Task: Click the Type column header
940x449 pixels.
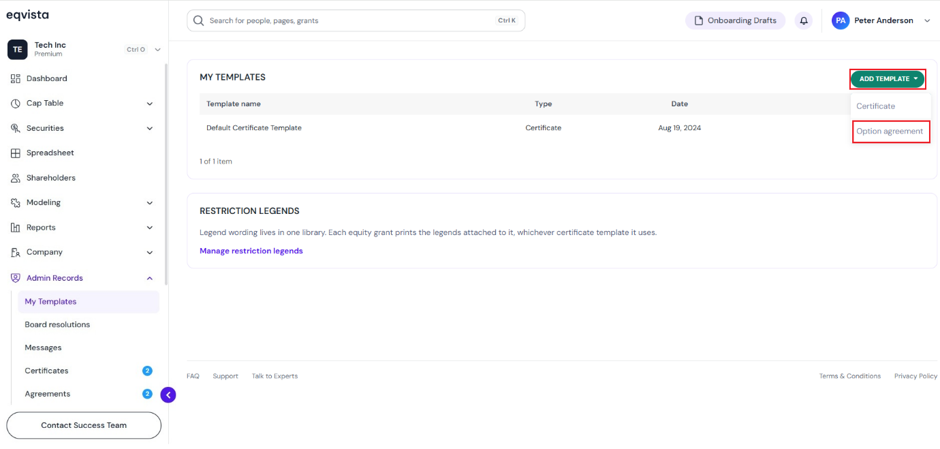Action: [543, 104]
